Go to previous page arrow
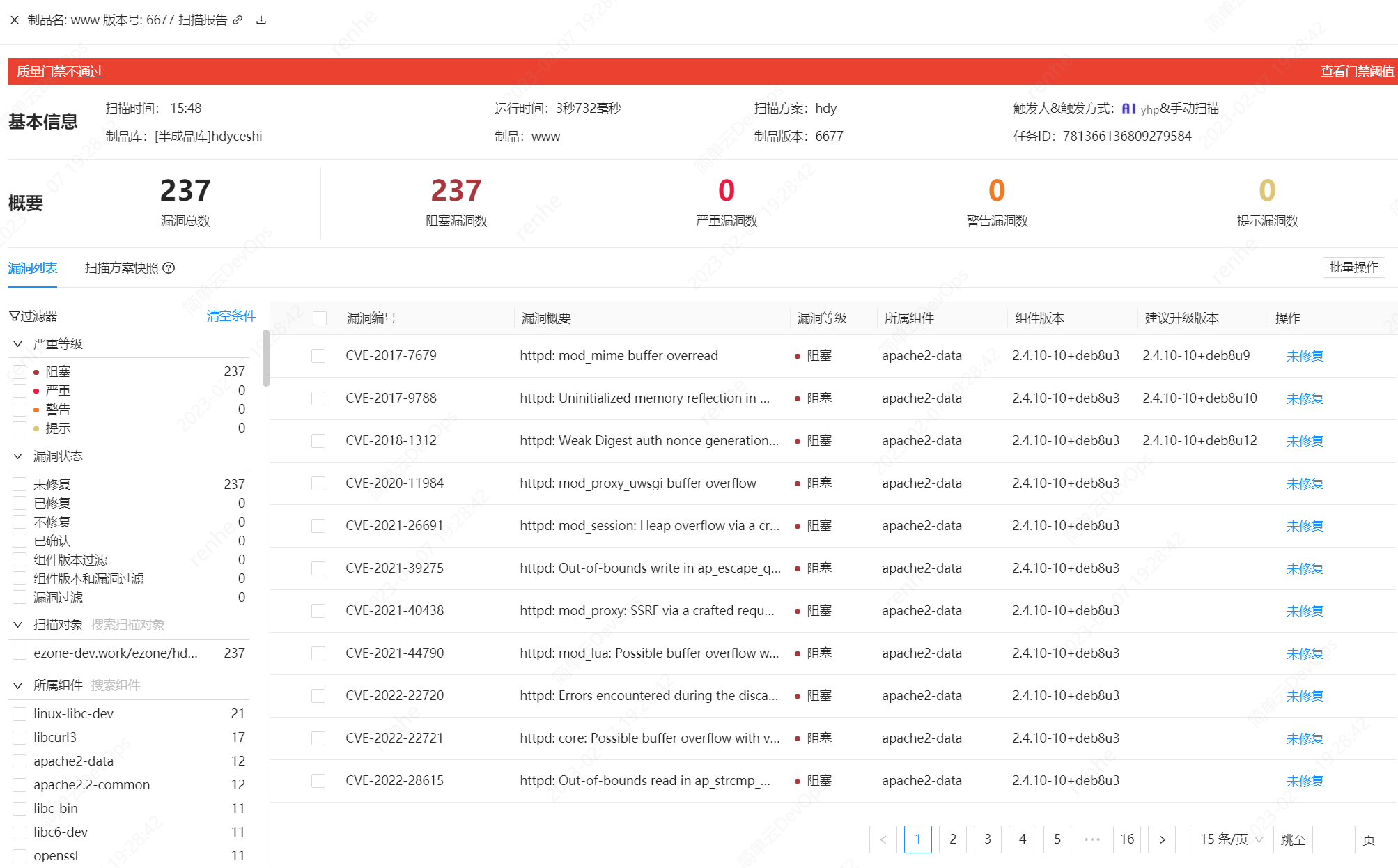The height and width of the screenshot is (868, 1398). coord(883,839)
